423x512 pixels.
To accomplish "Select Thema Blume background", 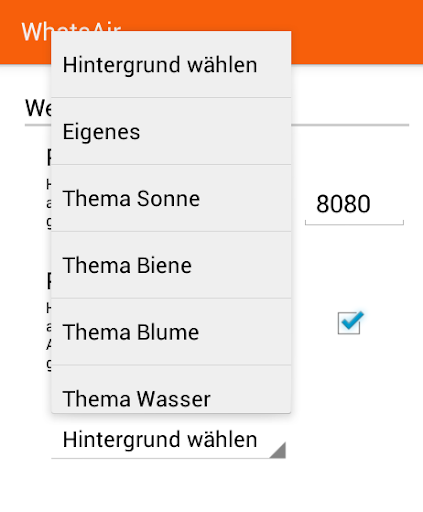I will click(x=171, y=332).
